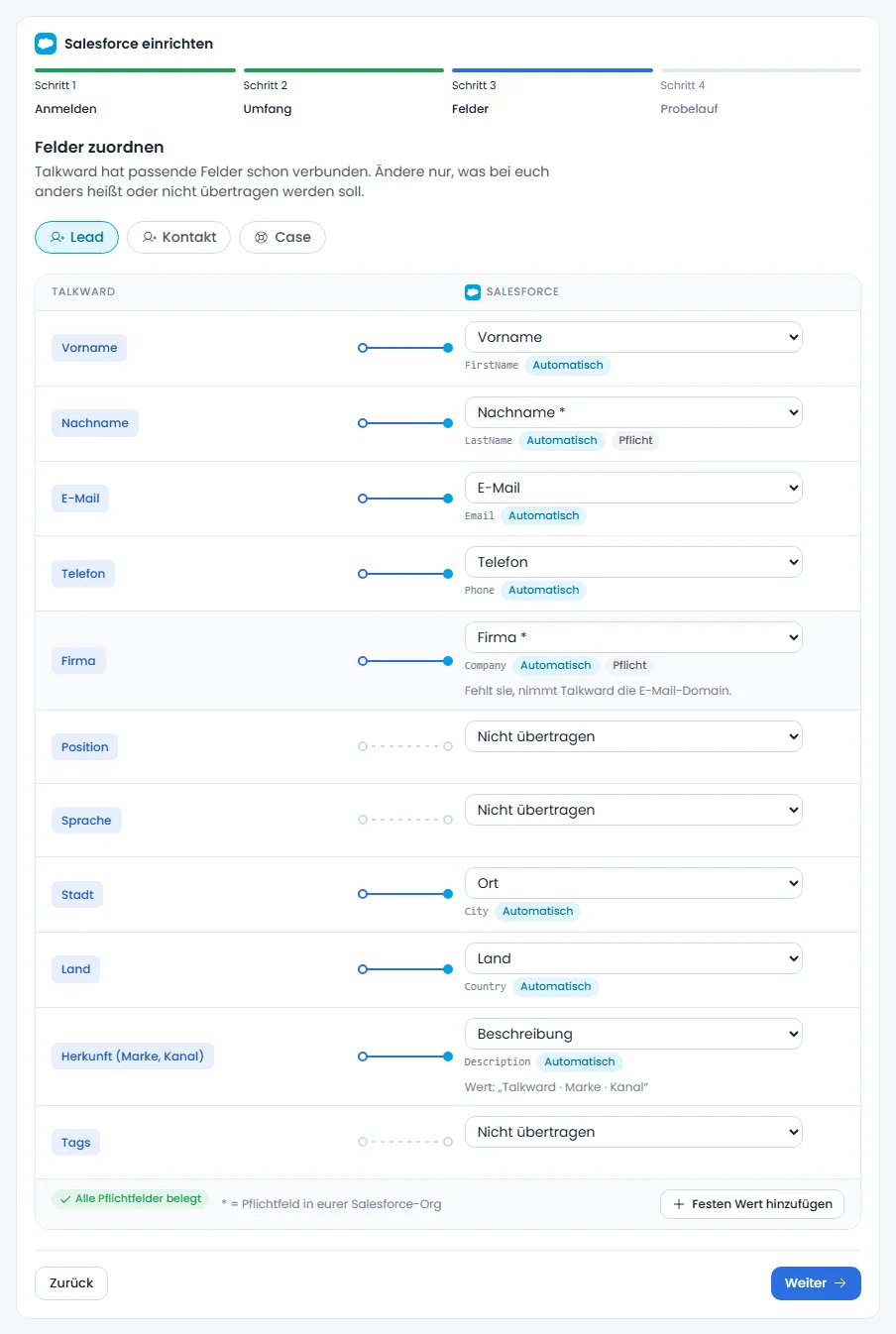Click the lifebuoy icon in the Case tab

pos(262,238)
